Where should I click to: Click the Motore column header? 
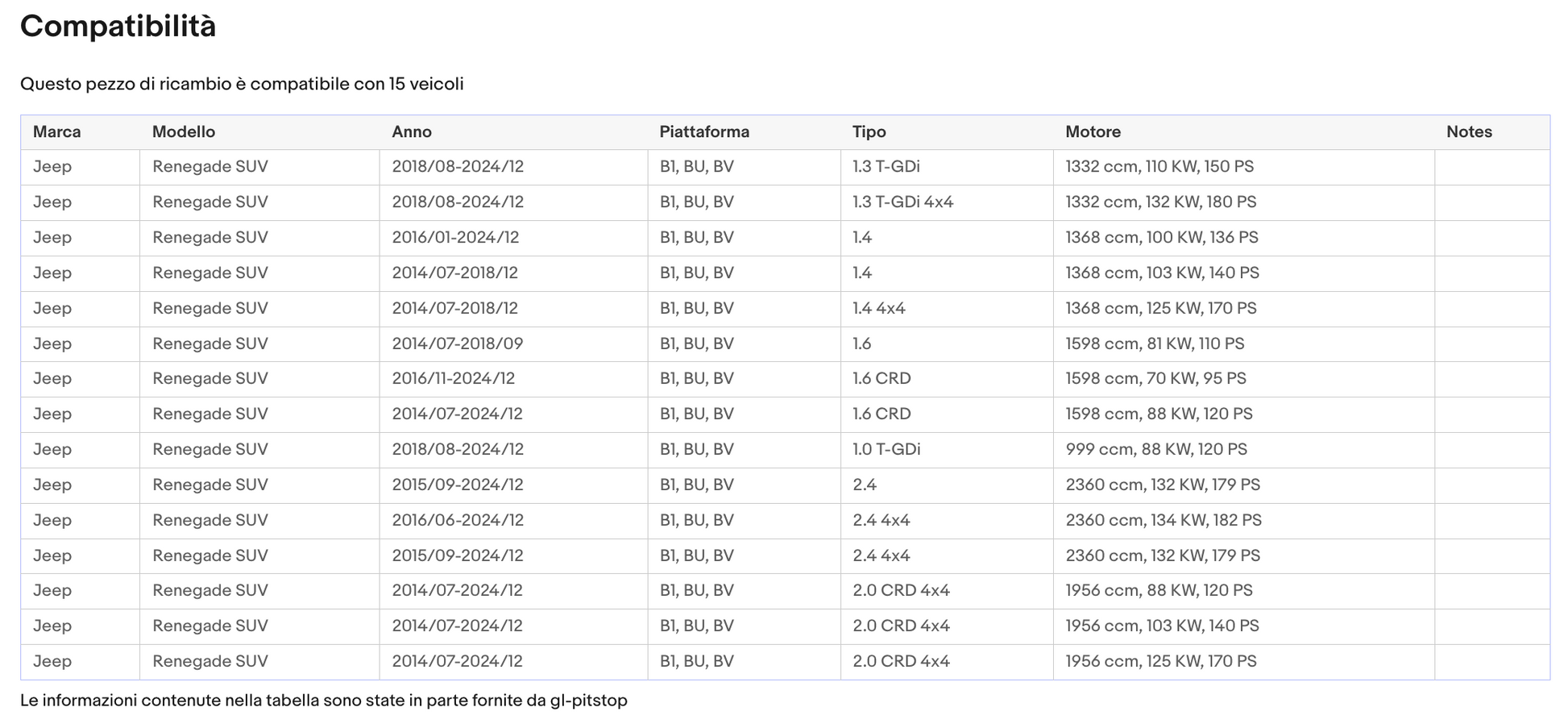(x=1093, y=131)
